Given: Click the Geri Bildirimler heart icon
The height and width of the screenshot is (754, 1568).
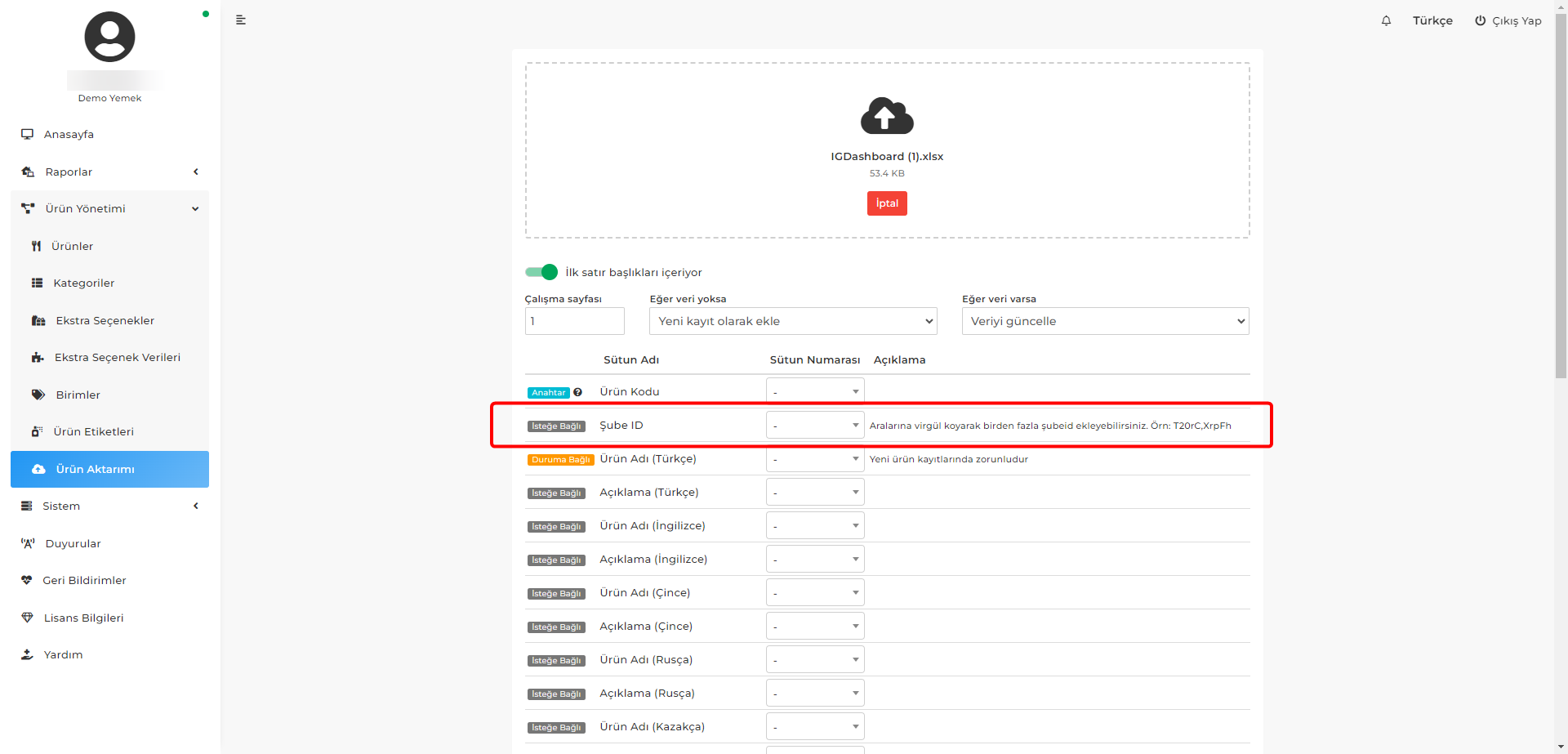Looking at the screenshot, I should (x=27, y=580).
